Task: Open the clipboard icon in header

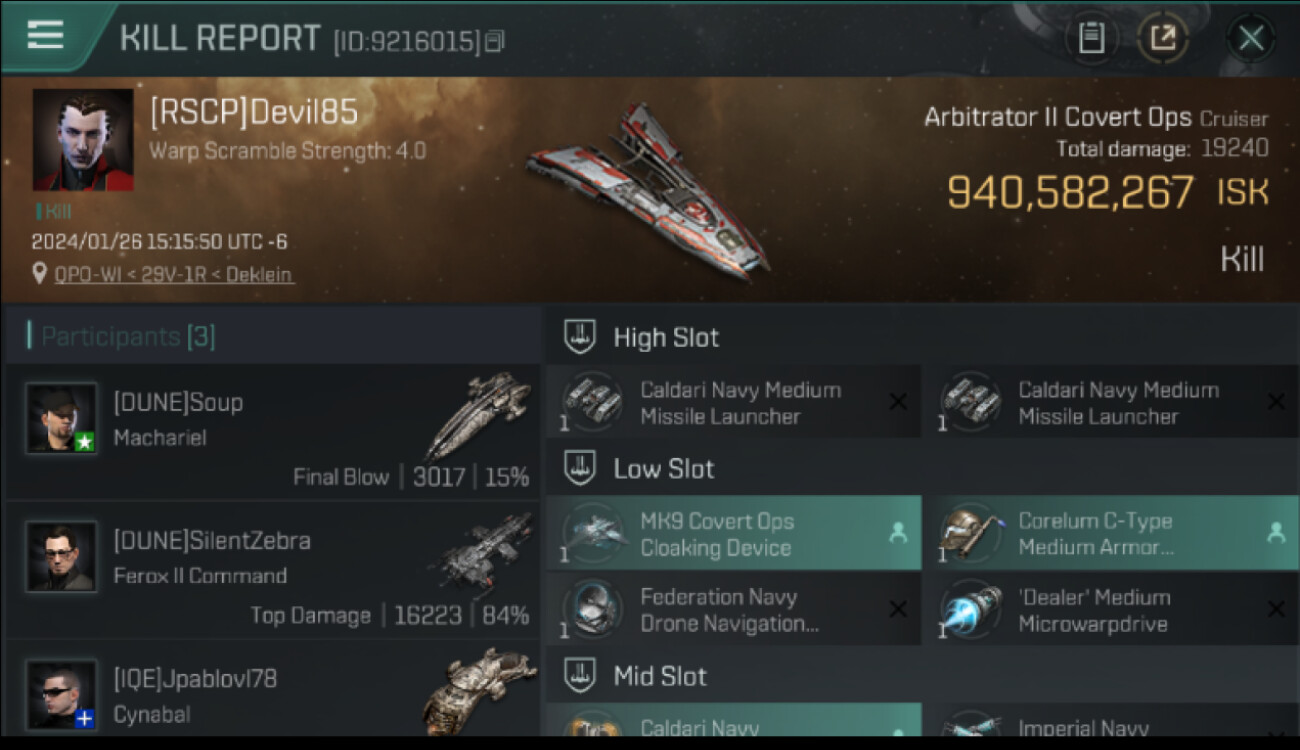Action: pyautogui.click(x=1091, y=39)
